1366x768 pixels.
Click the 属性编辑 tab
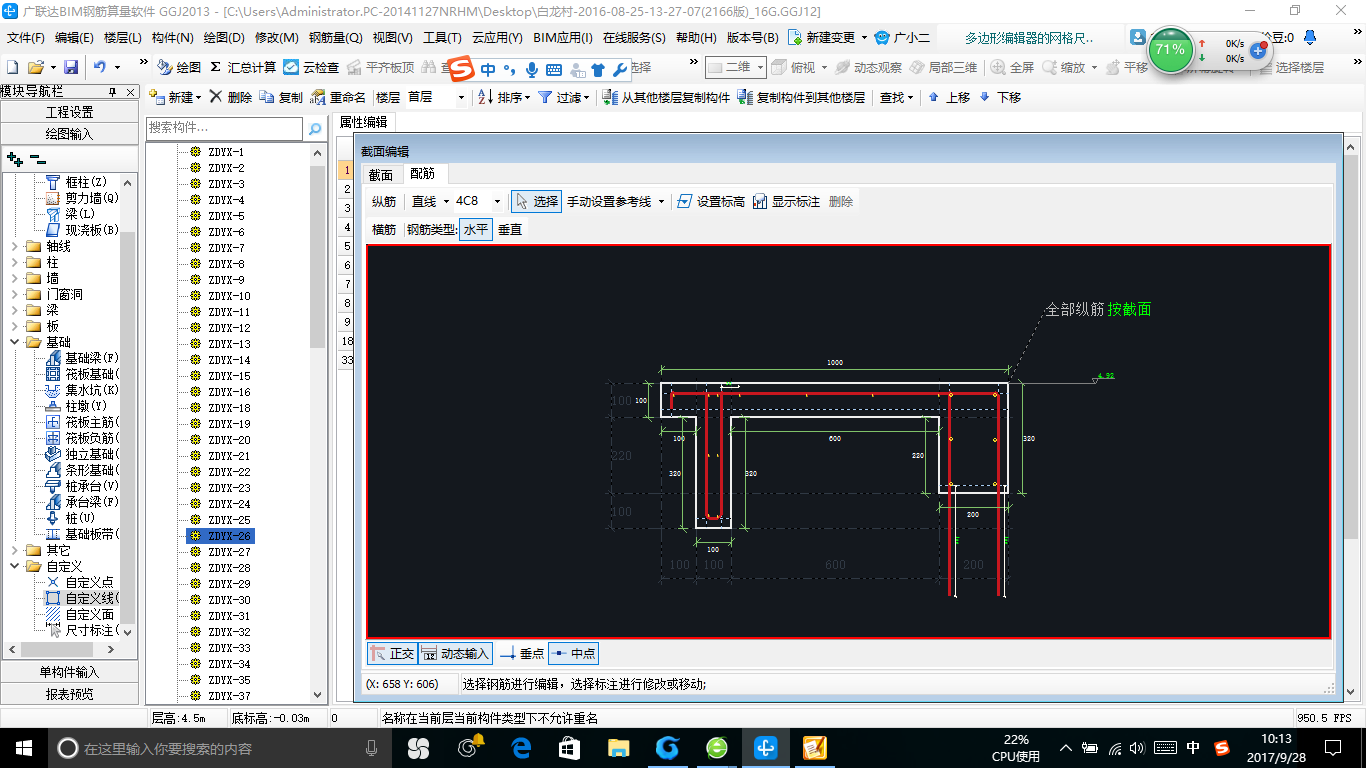(364, 122)
